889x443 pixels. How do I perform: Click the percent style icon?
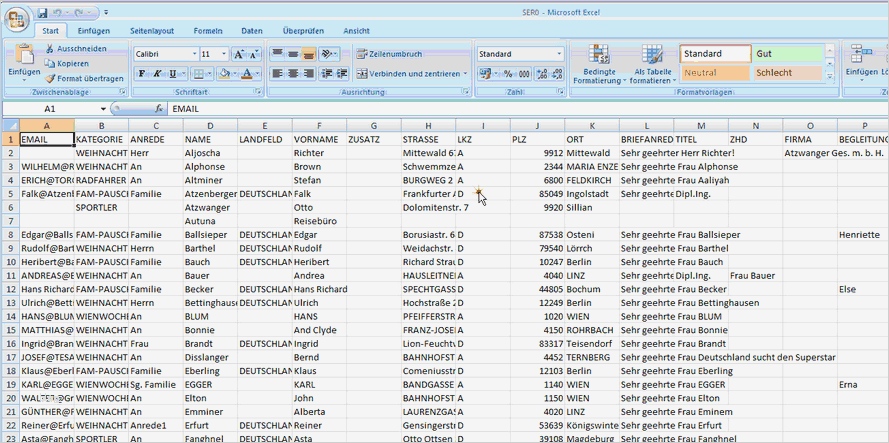coord(508,74)
